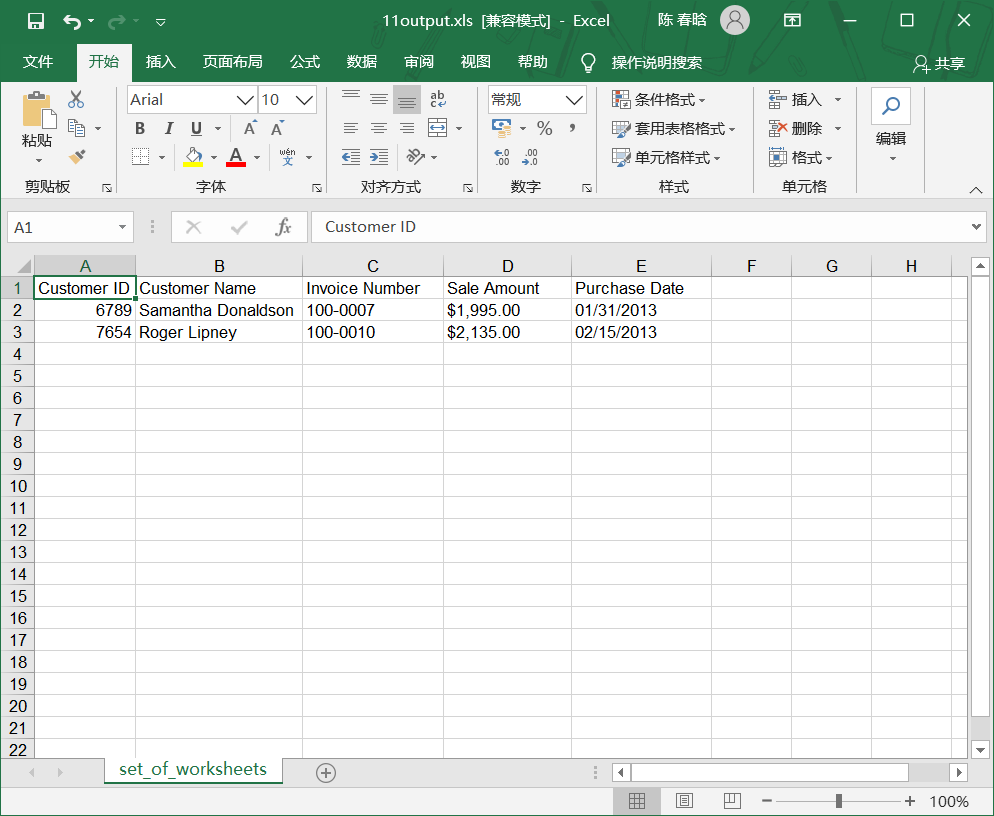
Task: Switch to Page Layout view icon
Action: pyautogui.click(x=684, y=801)
